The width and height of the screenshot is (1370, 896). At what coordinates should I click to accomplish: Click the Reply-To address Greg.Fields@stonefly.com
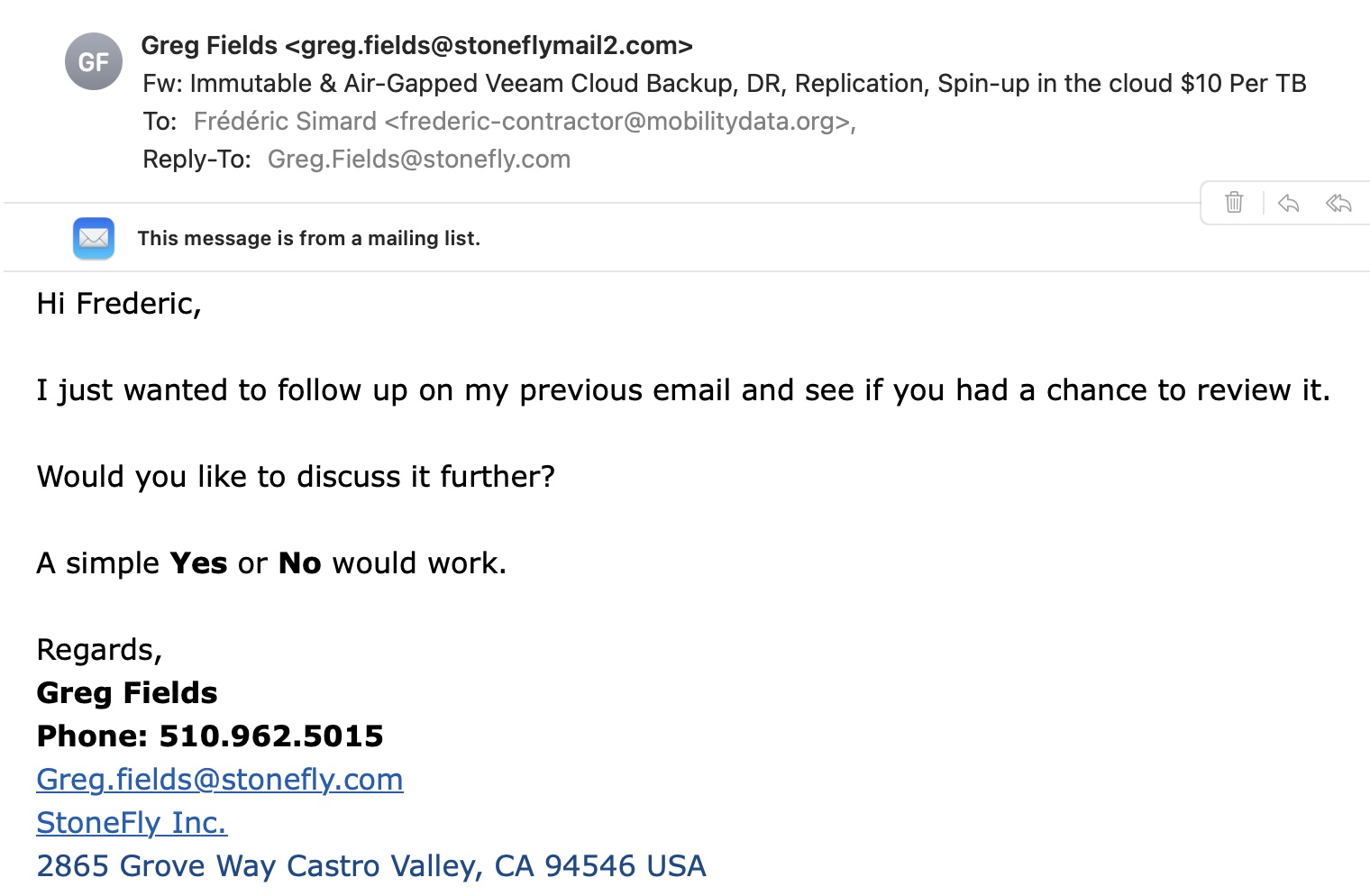point(419,159)
